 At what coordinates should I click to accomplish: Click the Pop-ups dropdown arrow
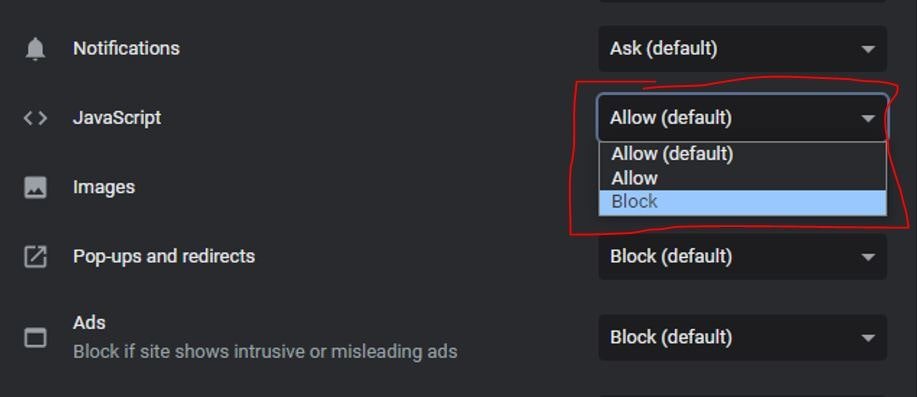point(868,257)
